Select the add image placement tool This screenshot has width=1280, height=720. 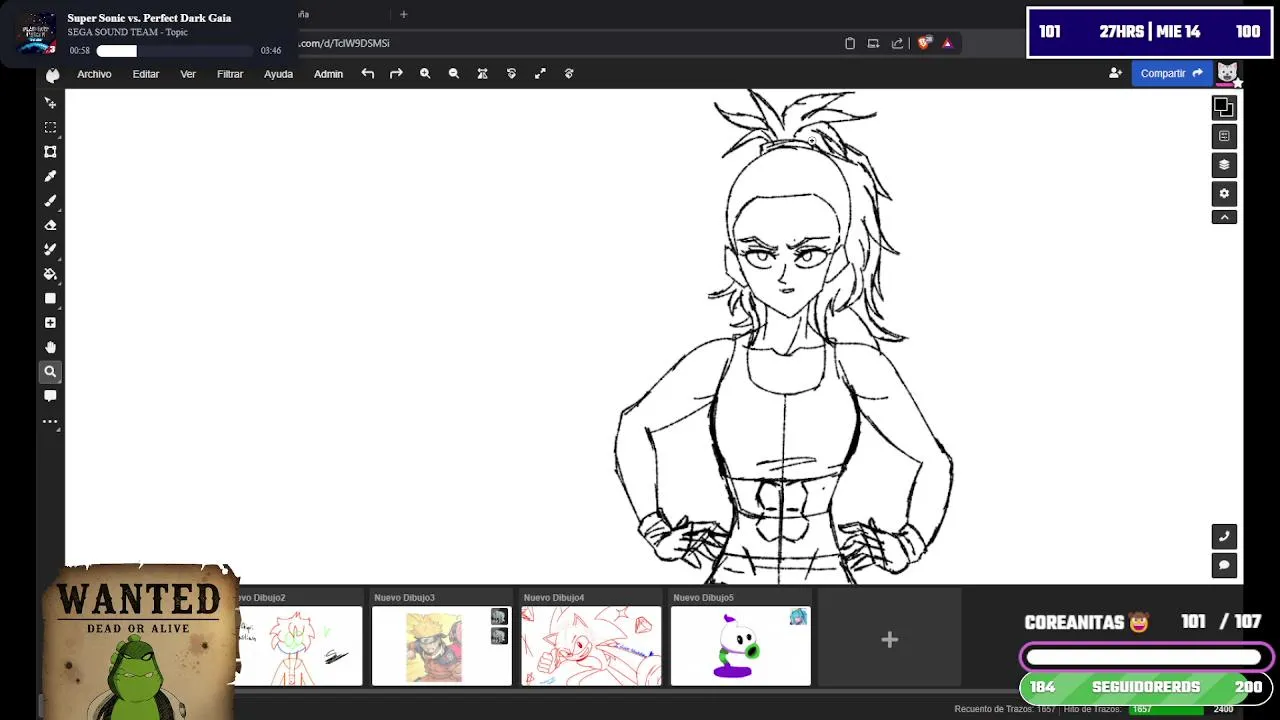50,323
